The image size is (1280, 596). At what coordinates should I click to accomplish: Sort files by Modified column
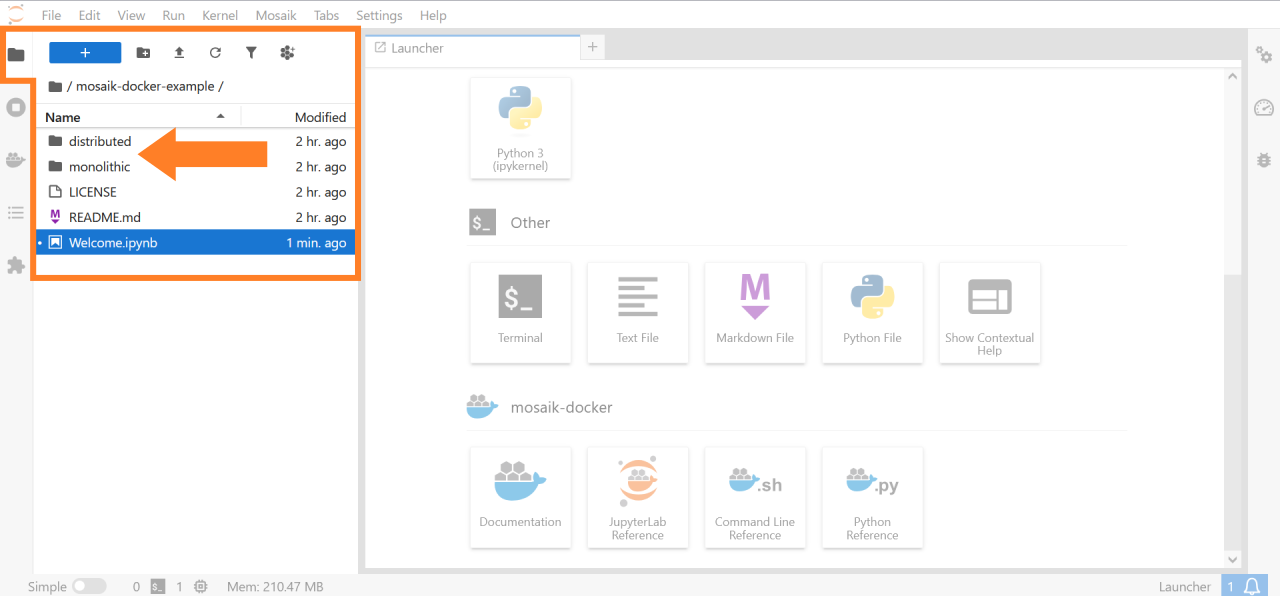click(x=298, y=117)
